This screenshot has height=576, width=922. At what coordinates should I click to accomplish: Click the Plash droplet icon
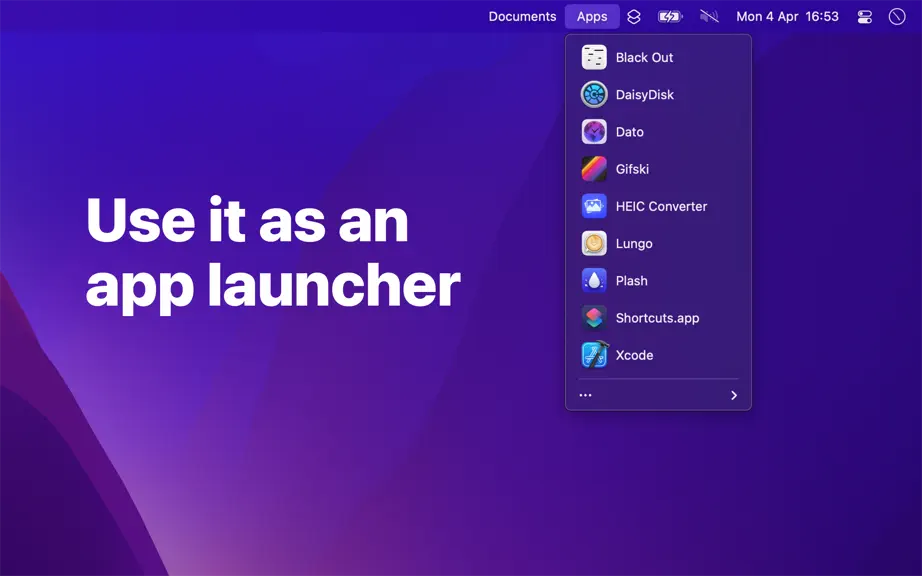[594, 281]
